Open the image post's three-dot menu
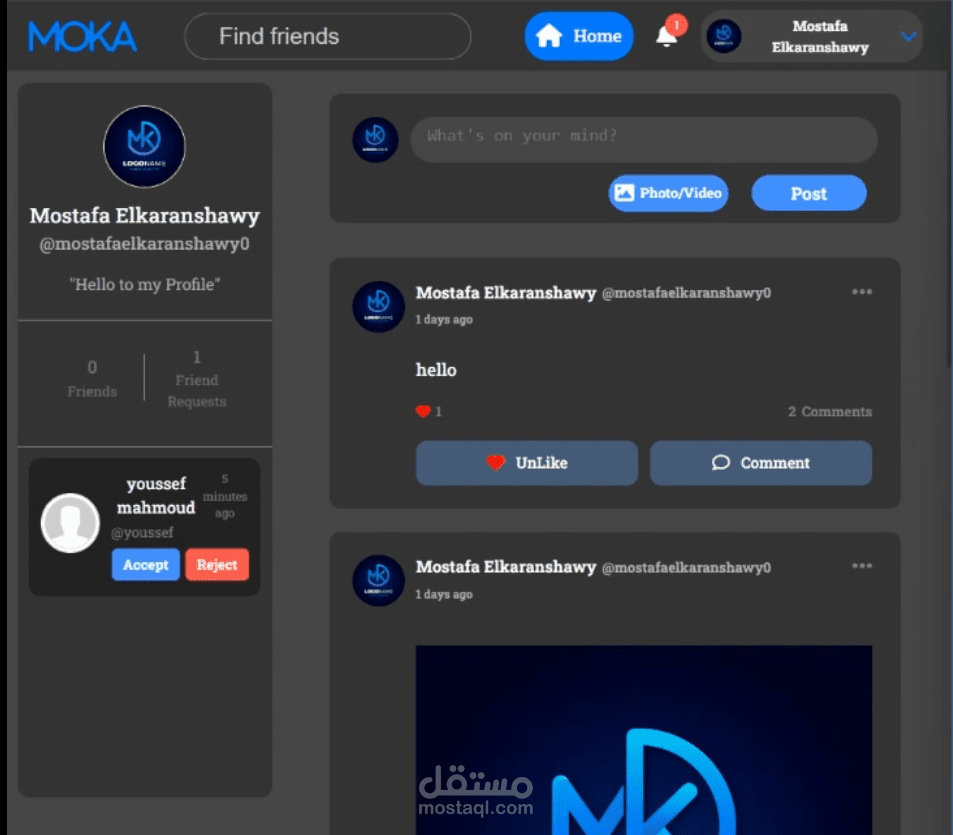This screenshot has width=953, height=835. [862, 566]
